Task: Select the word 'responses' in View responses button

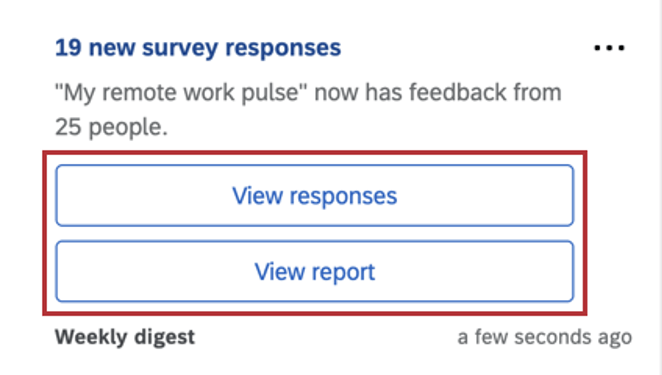Action: [x=343, y=197]
